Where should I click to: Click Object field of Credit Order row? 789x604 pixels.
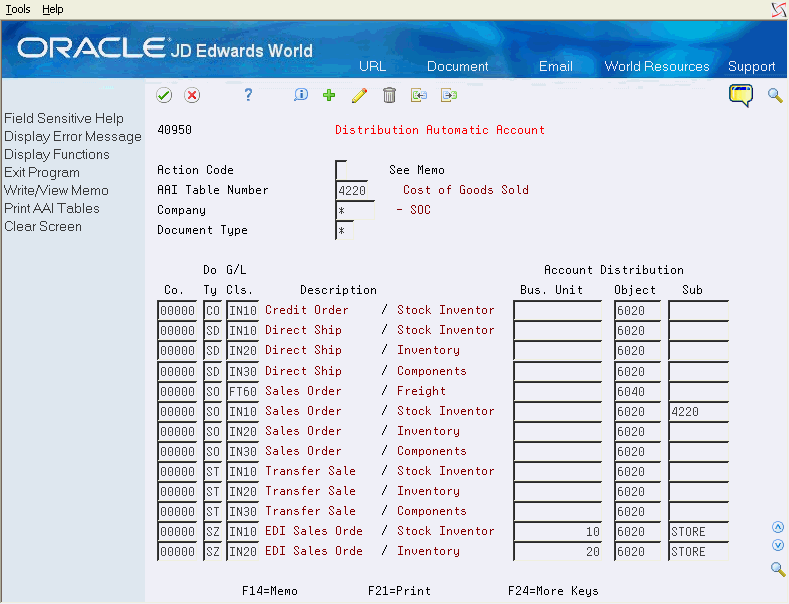pyautogui.click(x=637, y=311)
